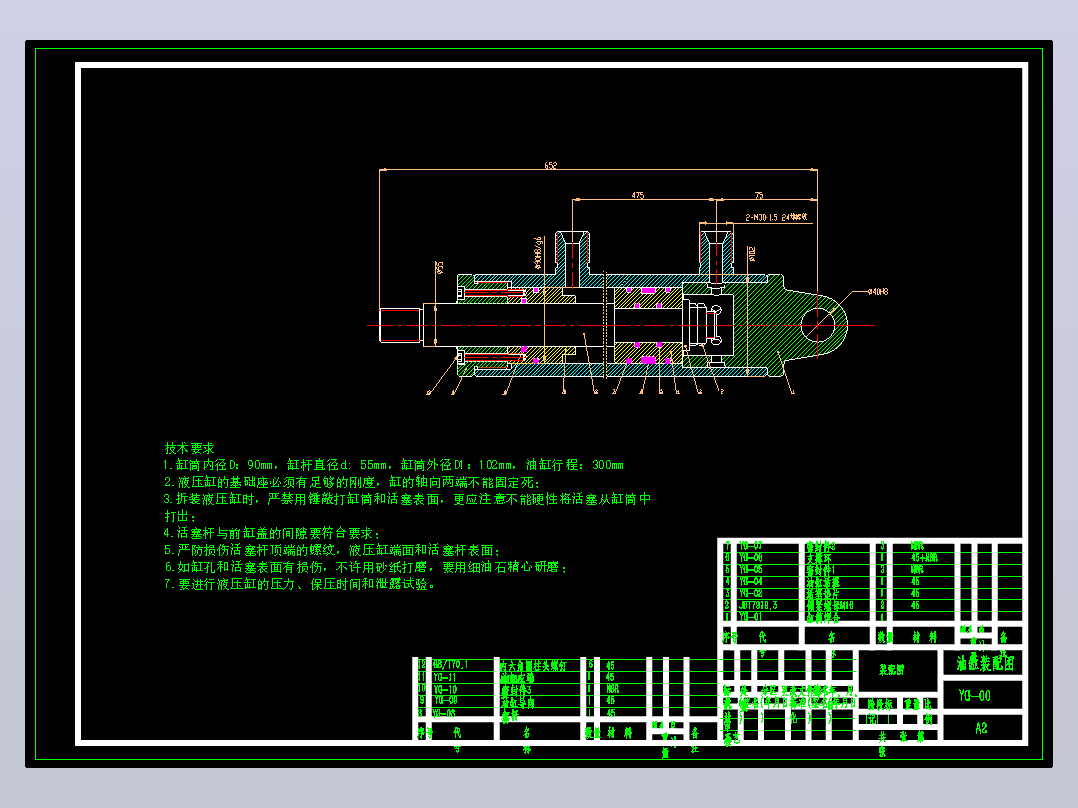
Task: Click the φ40H8 hole diameter label
Action: [878, 292]
